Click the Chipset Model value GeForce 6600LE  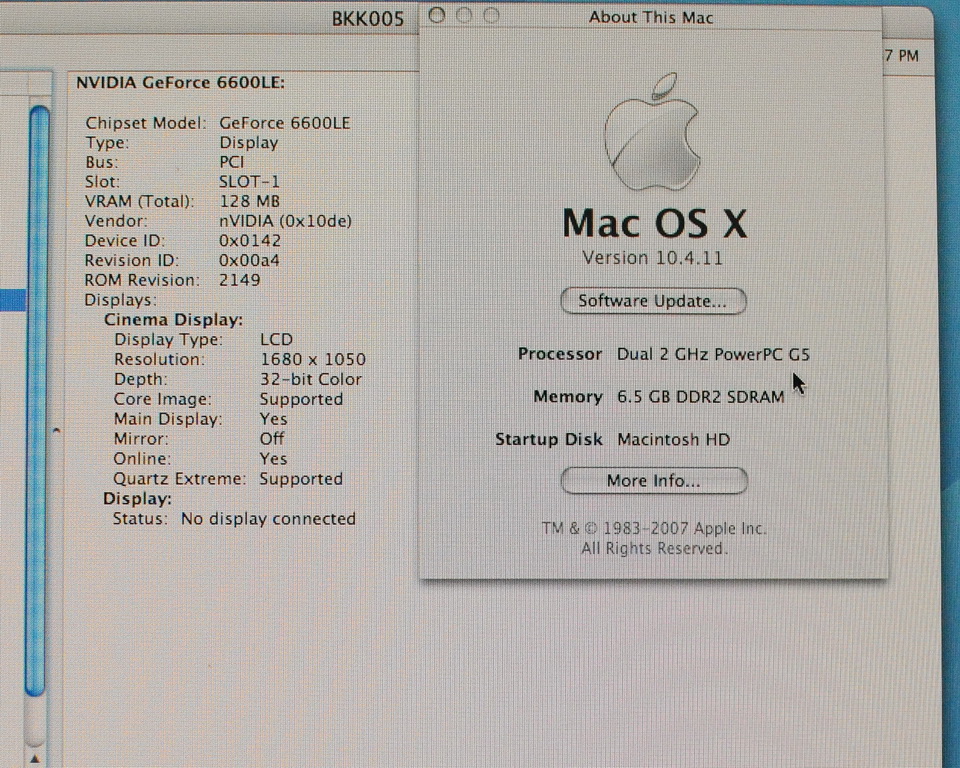285,123
